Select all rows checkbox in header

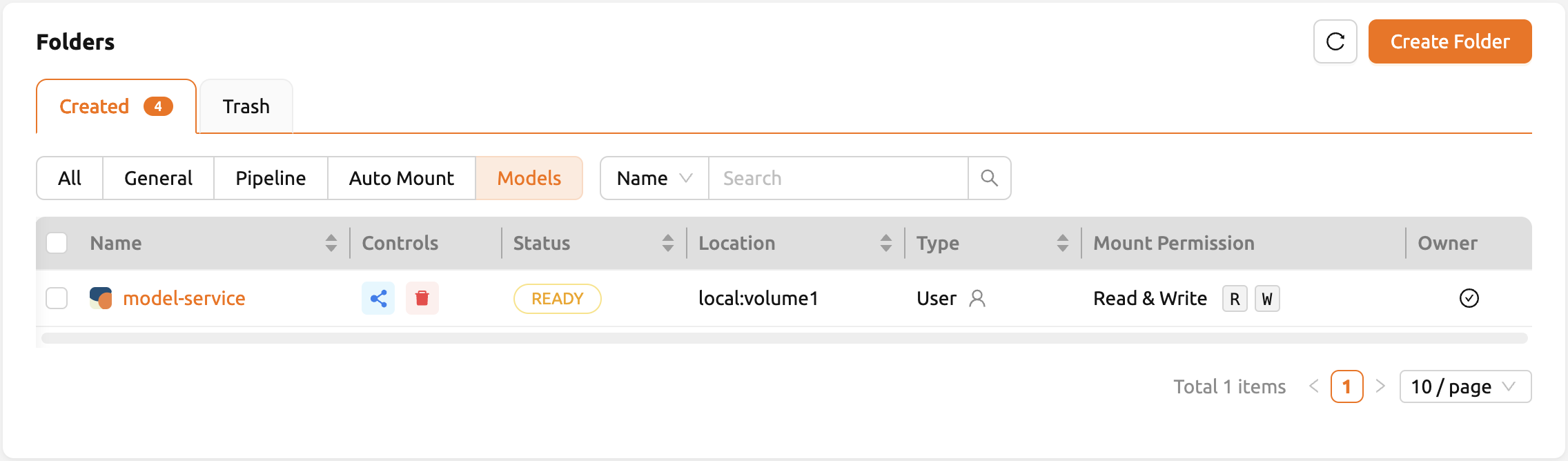pos(57,243)
